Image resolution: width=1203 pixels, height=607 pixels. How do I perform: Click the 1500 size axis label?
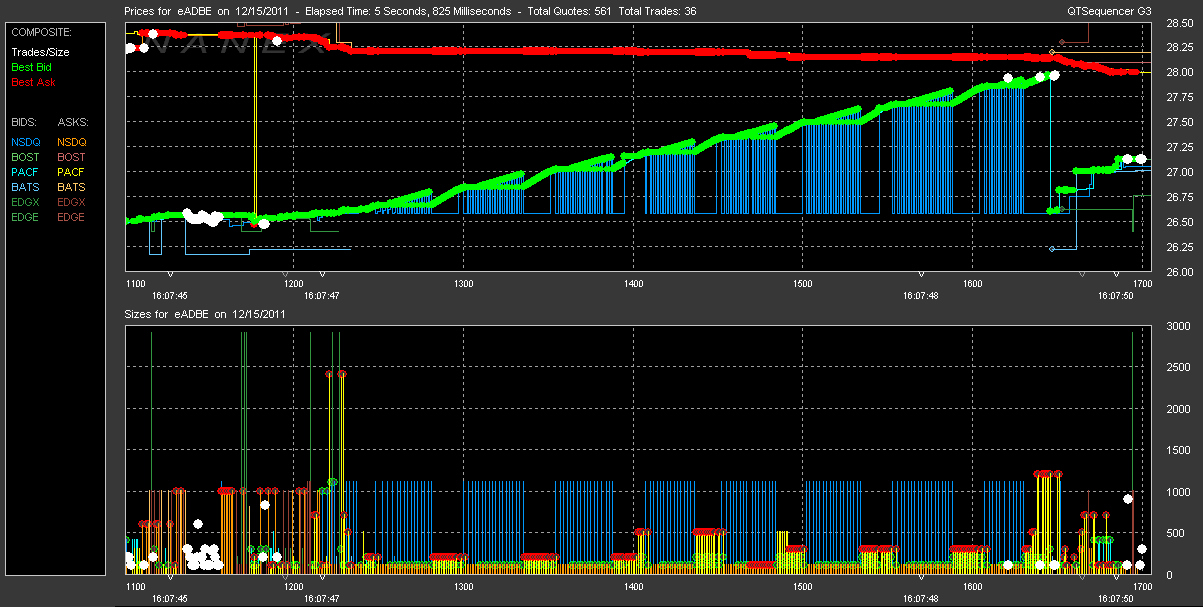click(1178, 450)
